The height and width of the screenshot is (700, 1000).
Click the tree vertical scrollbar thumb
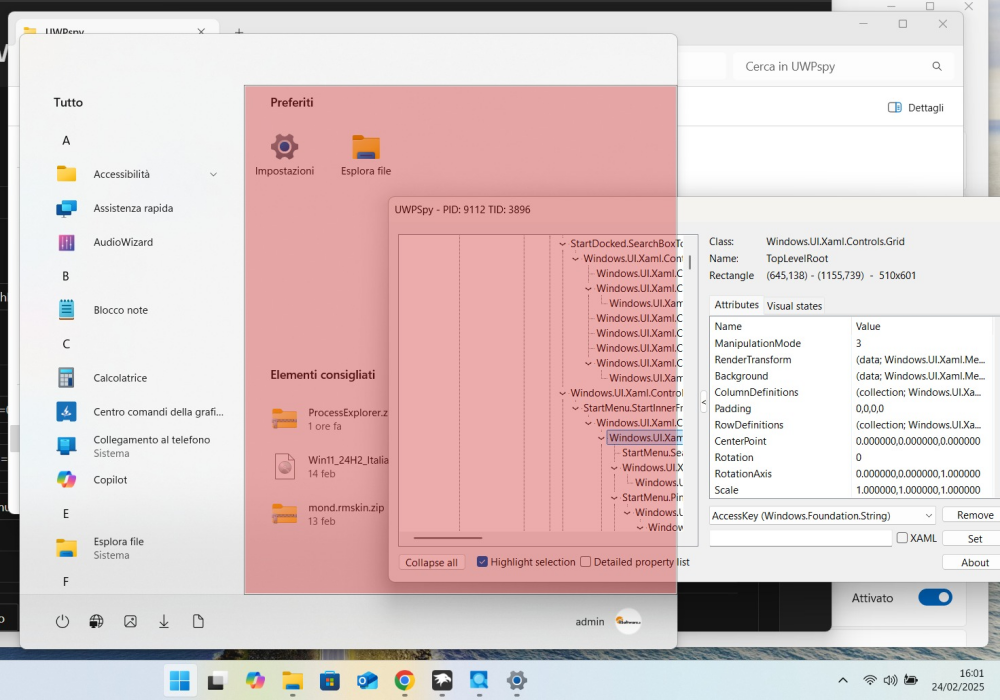coord(689,262)
